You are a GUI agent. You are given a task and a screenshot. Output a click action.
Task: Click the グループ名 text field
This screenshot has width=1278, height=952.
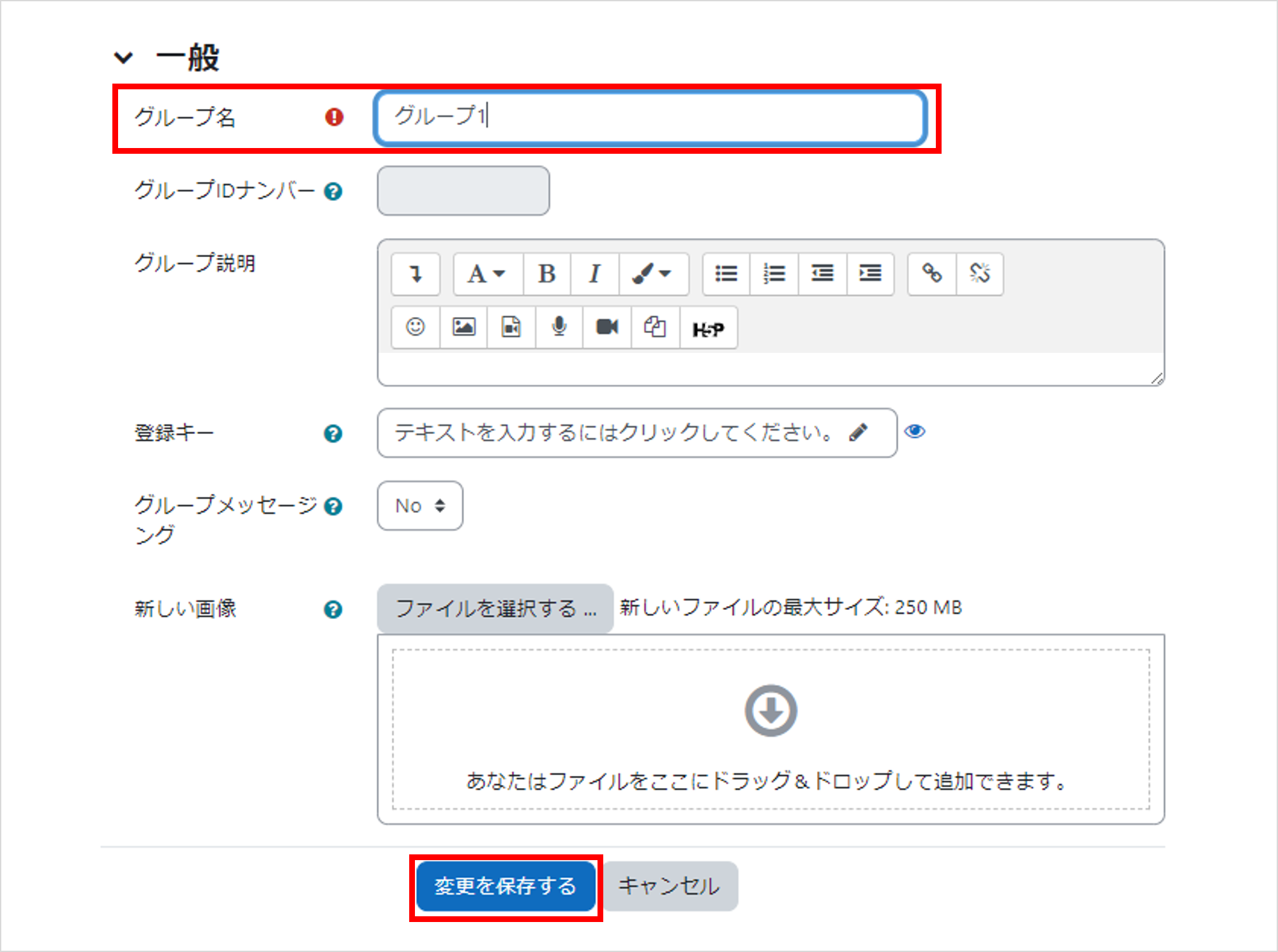click(650, 118)
